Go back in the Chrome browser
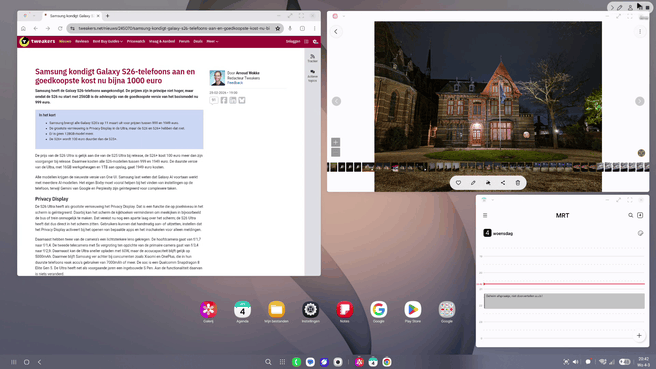This screenshot has width=656, height=369. (36, 28)
